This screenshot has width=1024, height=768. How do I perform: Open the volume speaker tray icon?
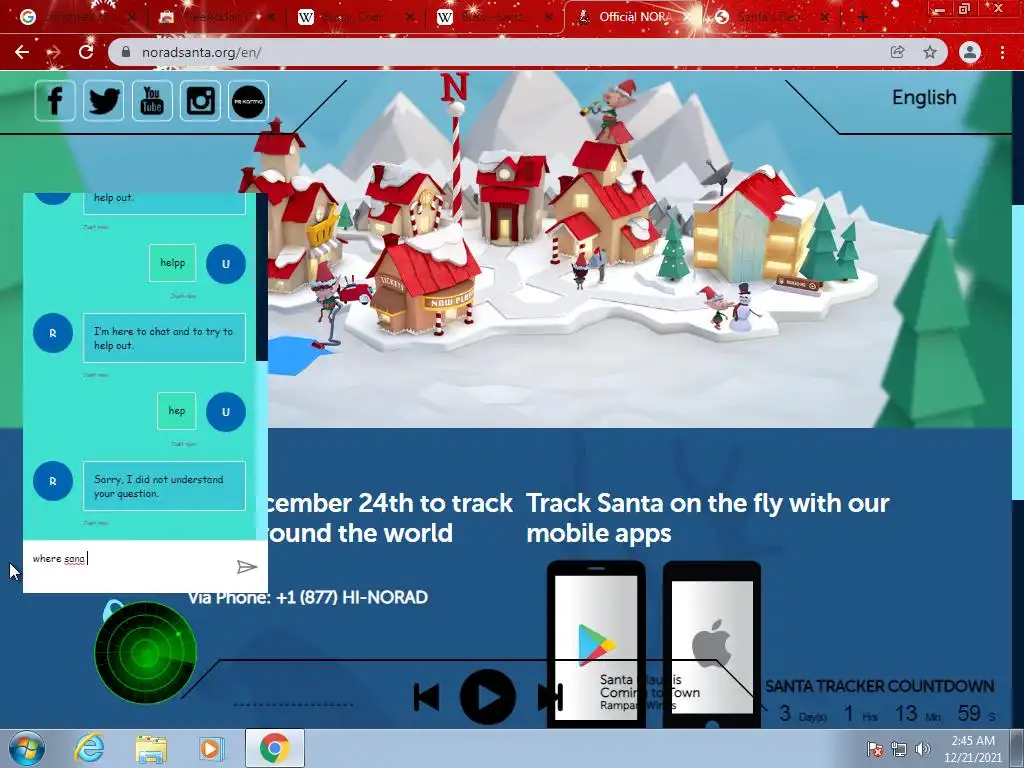(923, 750)
